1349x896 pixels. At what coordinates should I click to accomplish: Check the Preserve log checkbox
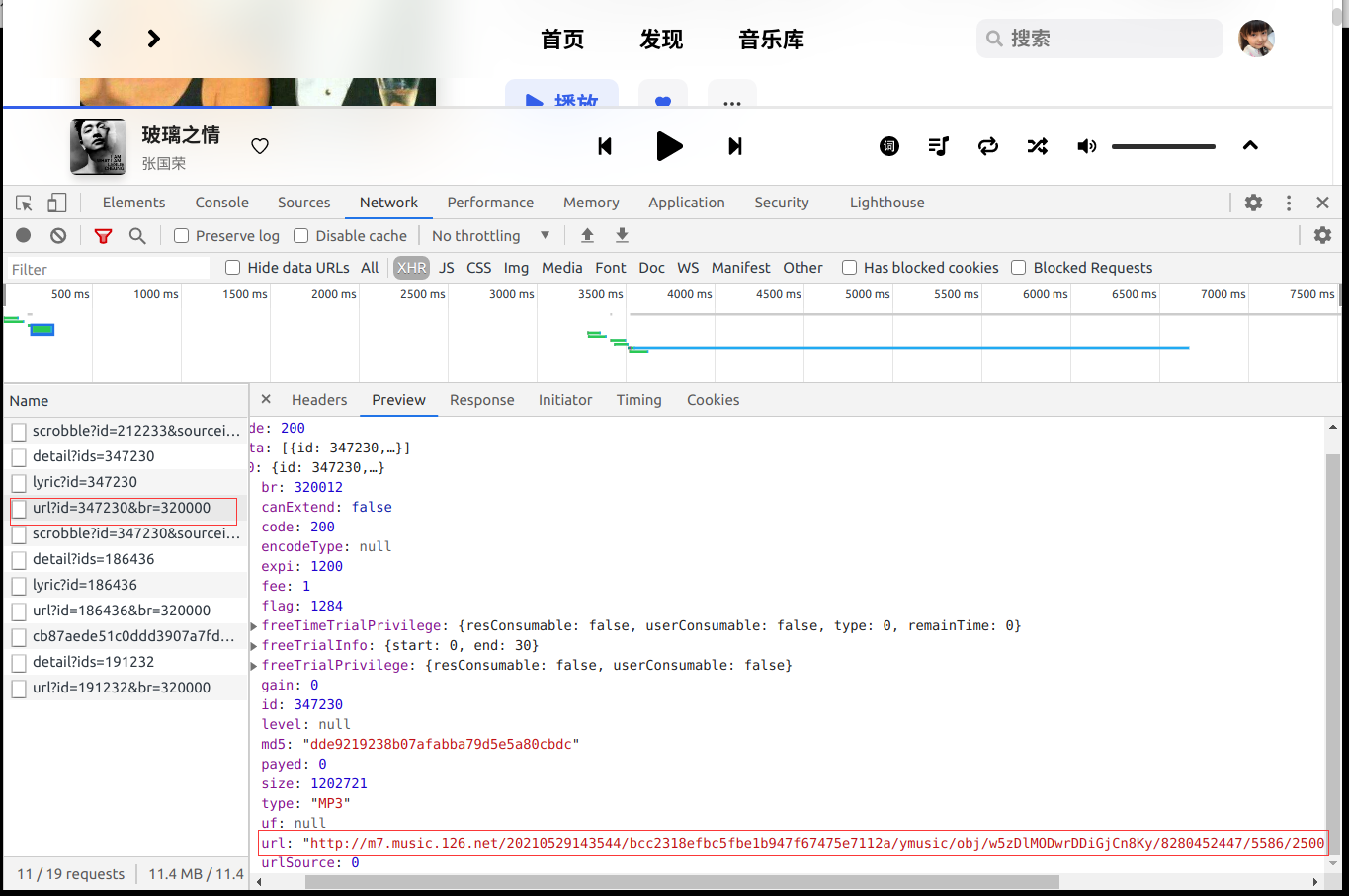[180, 235]
